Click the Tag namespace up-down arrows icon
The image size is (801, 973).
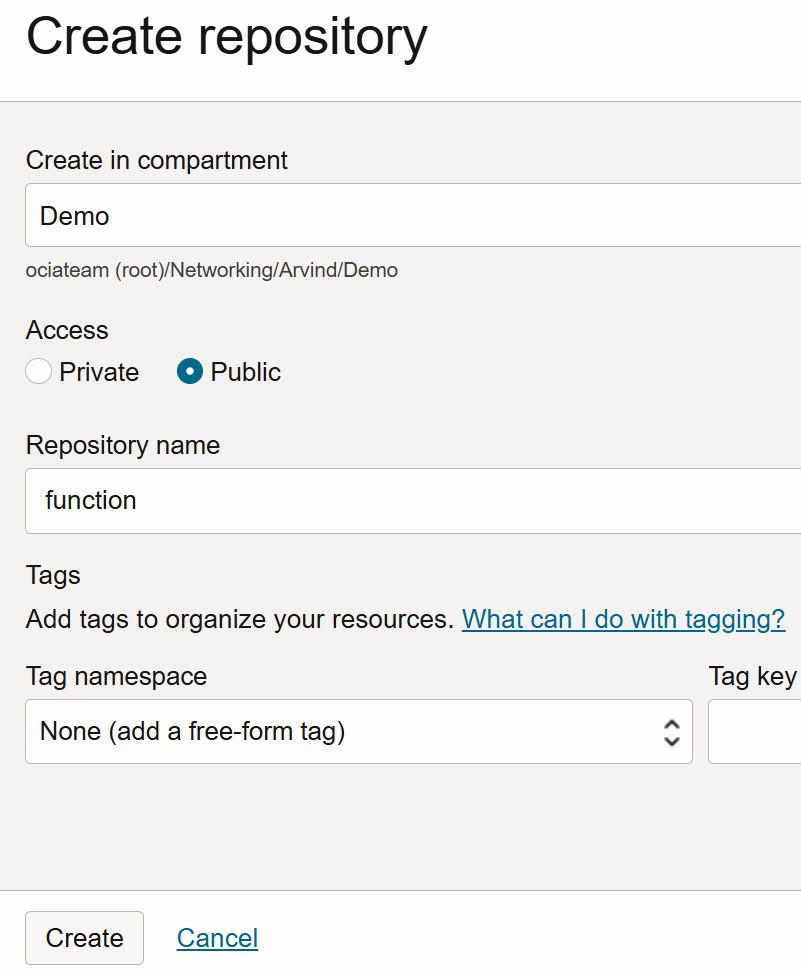coord(671,732)
